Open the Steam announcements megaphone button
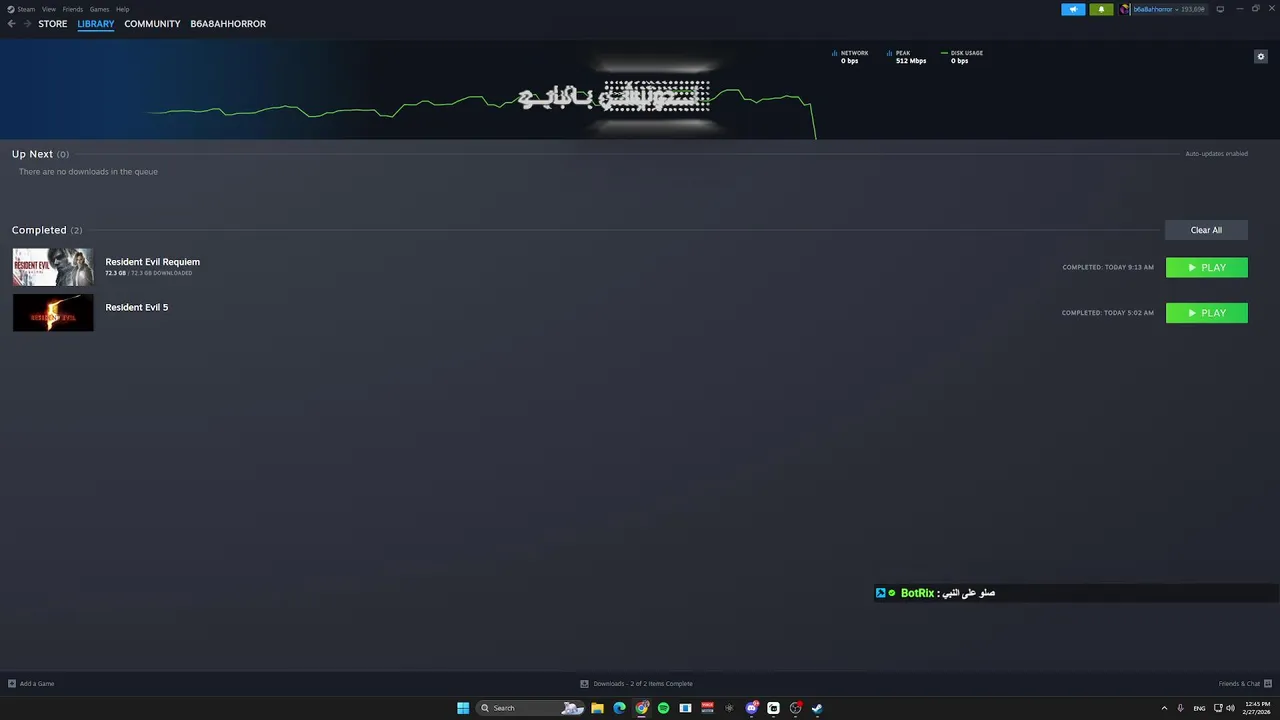Image resolution: width=1280 pixels, height=720 pixels. coord(1073,9)
